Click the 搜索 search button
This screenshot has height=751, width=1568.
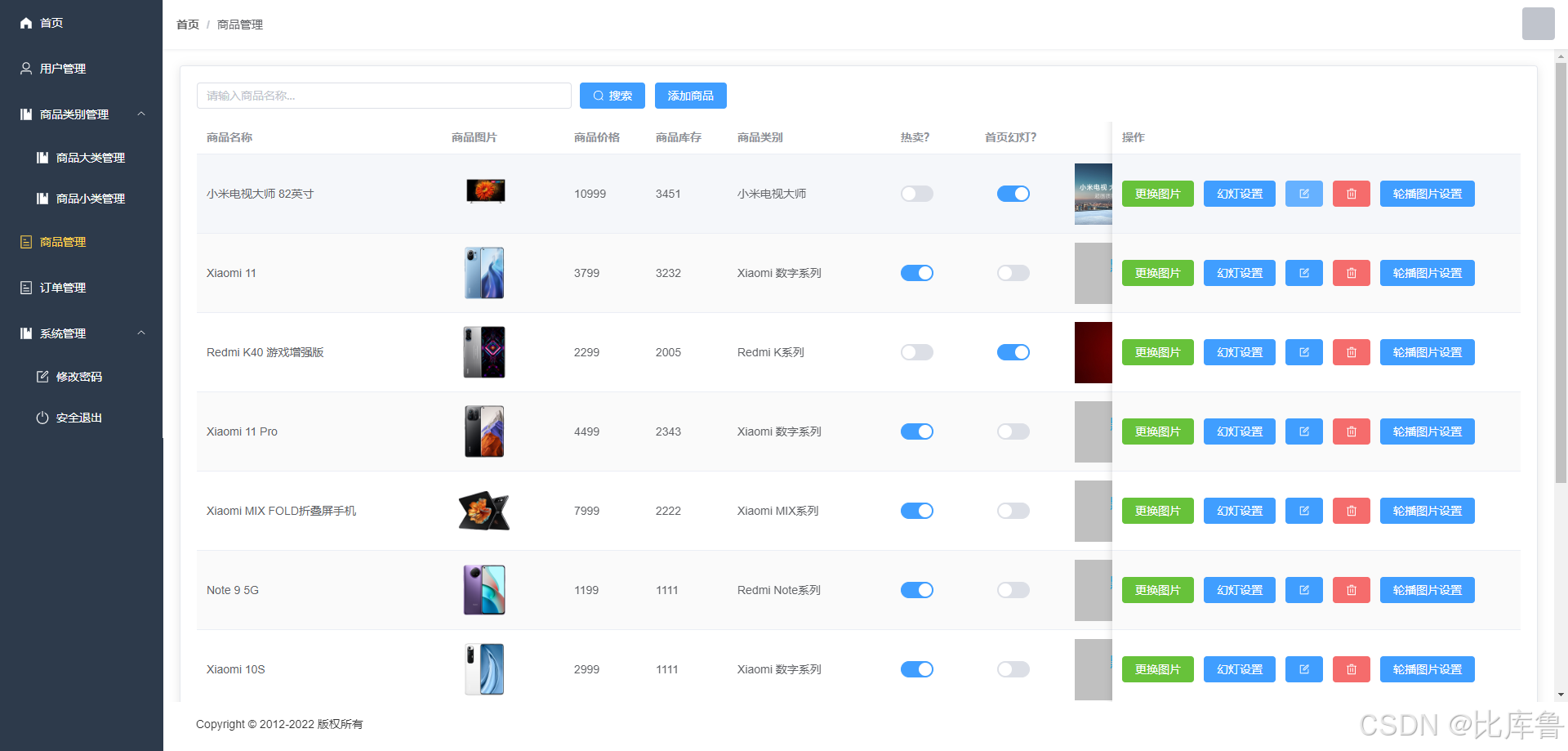(x=612, y=96)
